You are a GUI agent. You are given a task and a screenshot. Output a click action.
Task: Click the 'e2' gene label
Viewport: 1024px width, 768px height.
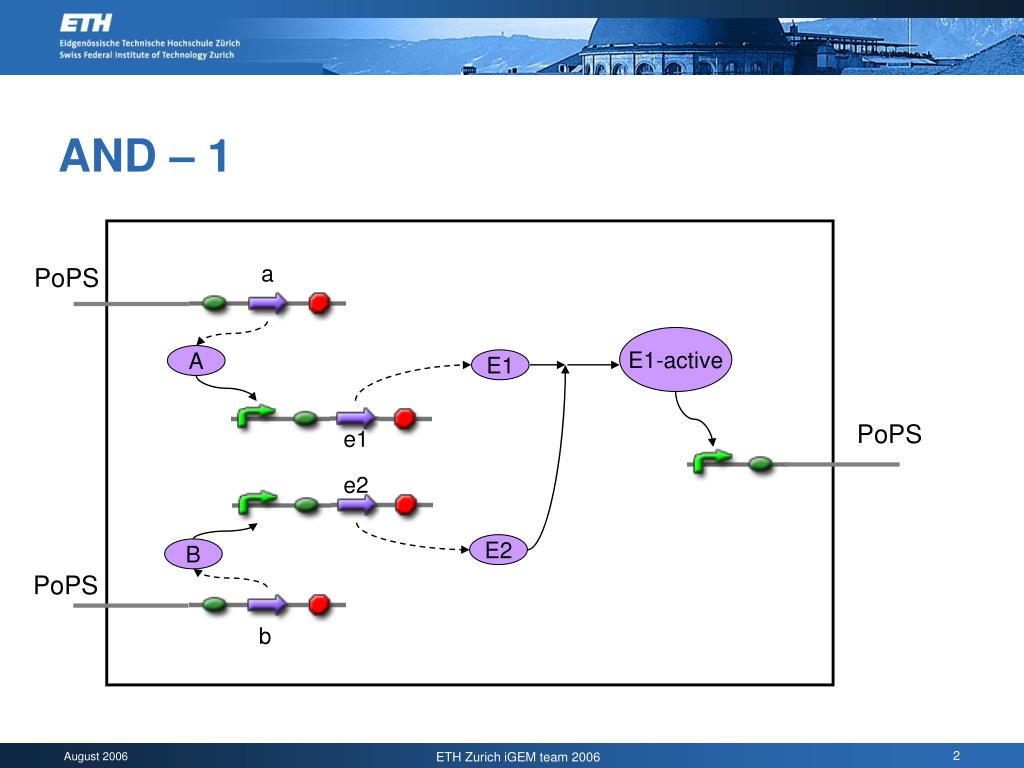point(356,485)
